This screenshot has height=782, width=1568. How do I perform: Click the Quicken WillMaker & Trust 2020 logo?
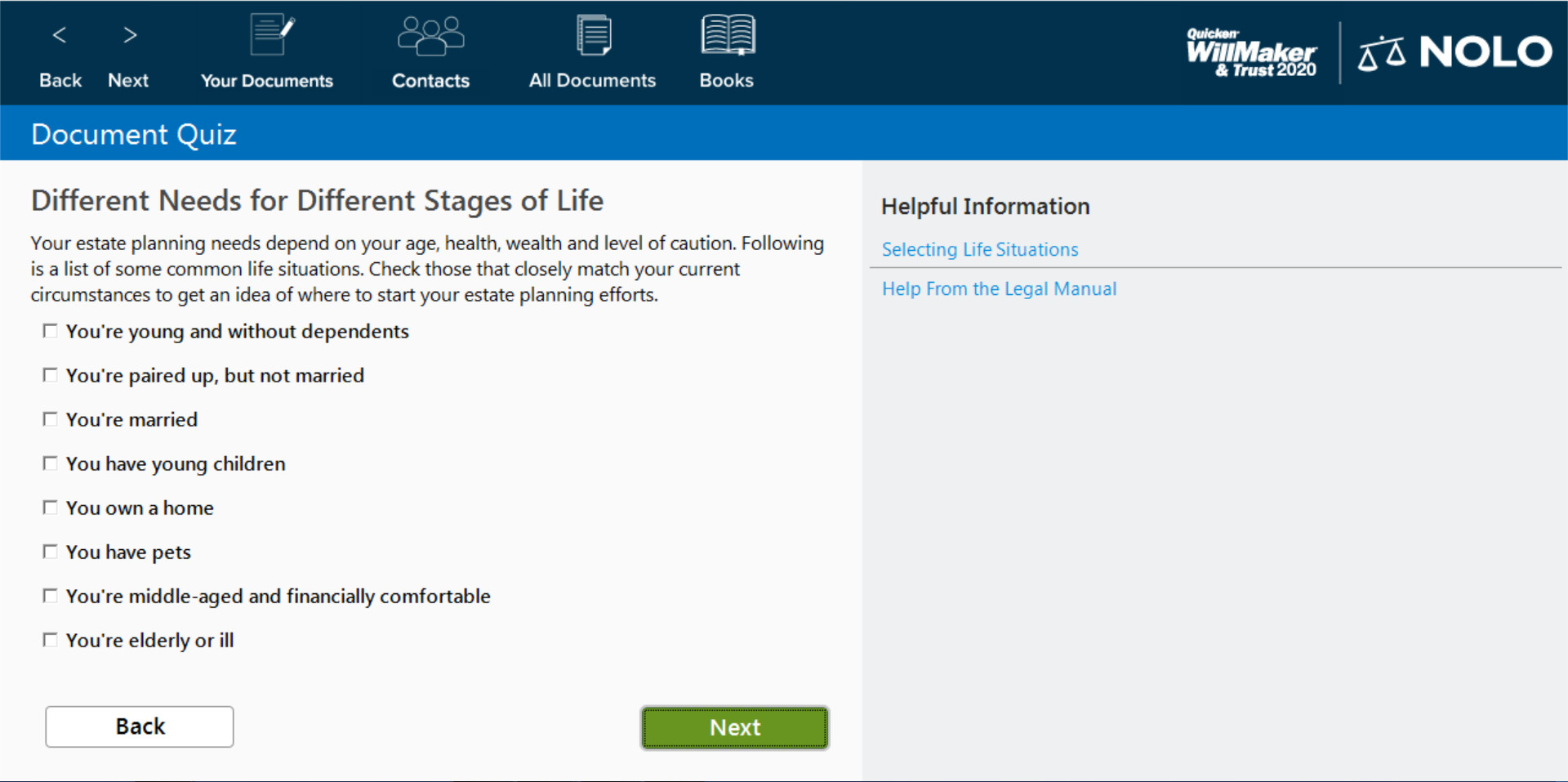click(x=1250, y=51)
